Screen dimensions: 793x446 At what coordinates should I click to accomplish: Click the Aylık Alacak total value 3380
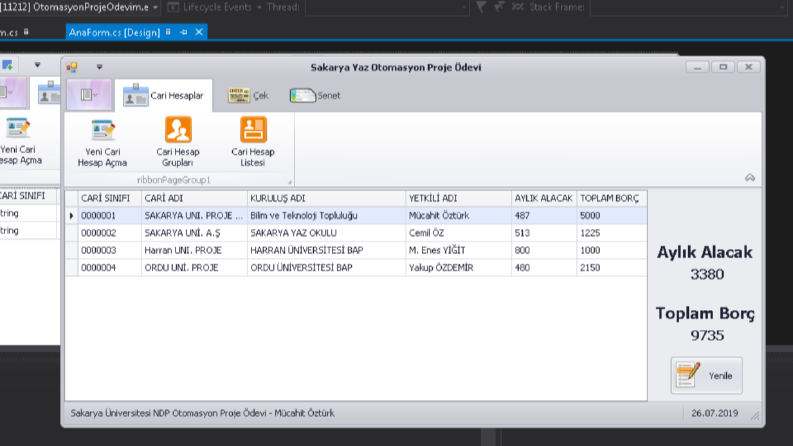[707, 274]
